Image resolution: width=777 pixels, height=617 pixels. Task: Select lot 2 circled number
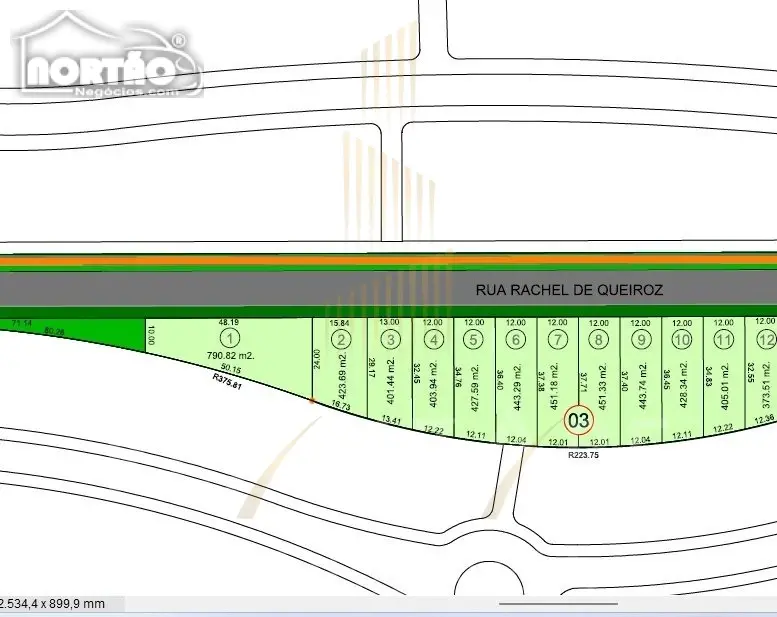pyautogui.click(x=341, y=340)
